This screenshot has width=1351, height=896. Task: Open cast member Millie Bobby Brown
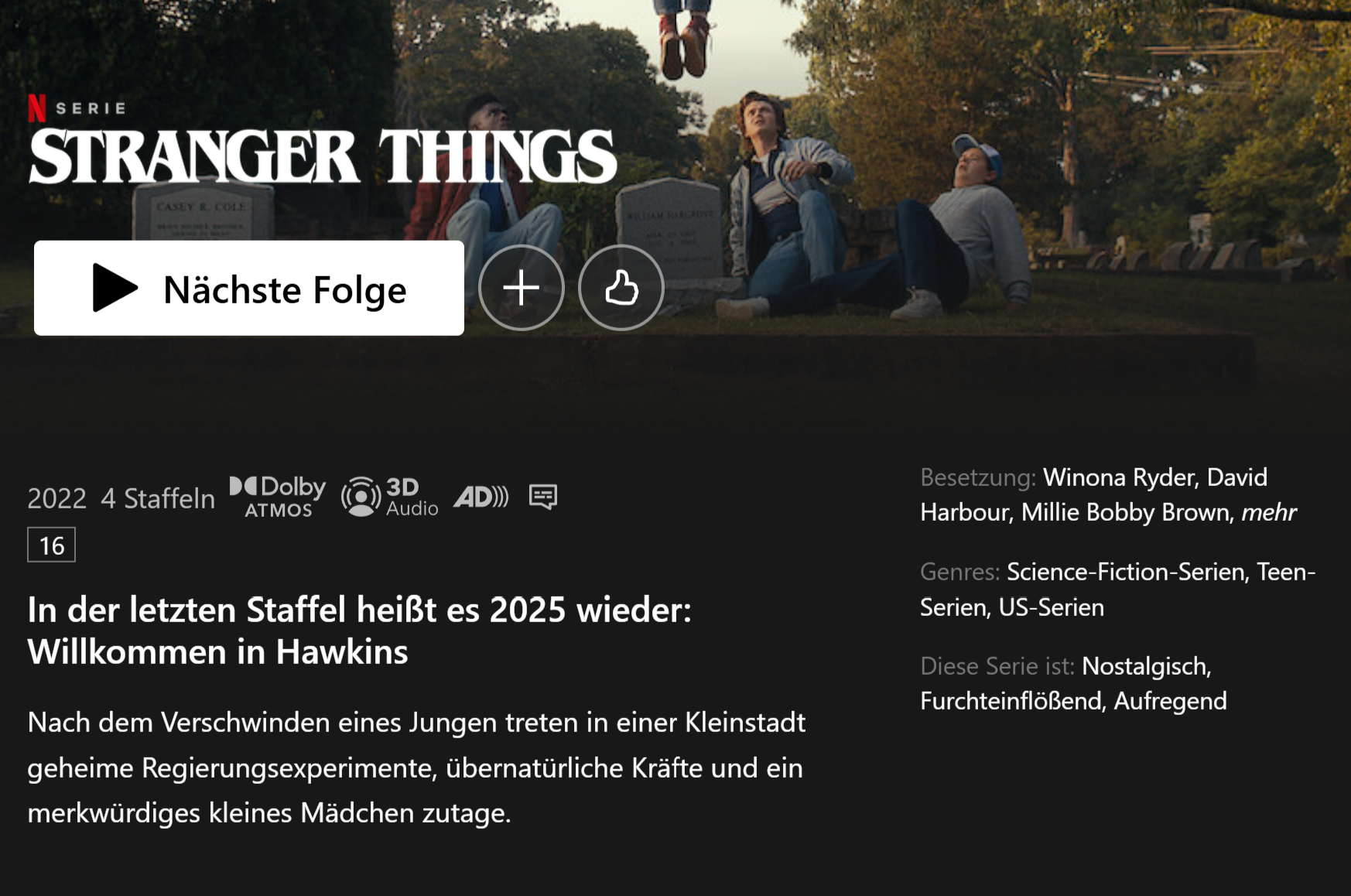(x=1125, y=512)
